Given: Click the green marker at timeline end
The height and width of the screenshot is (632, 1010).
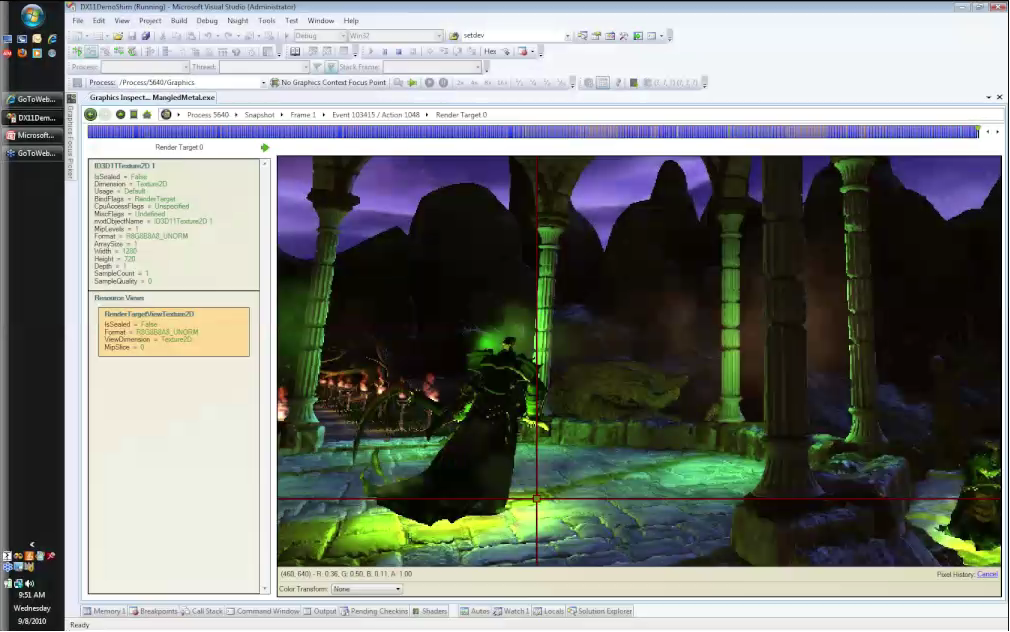Looking at the screenshot, I should click(x=978, y=128).
